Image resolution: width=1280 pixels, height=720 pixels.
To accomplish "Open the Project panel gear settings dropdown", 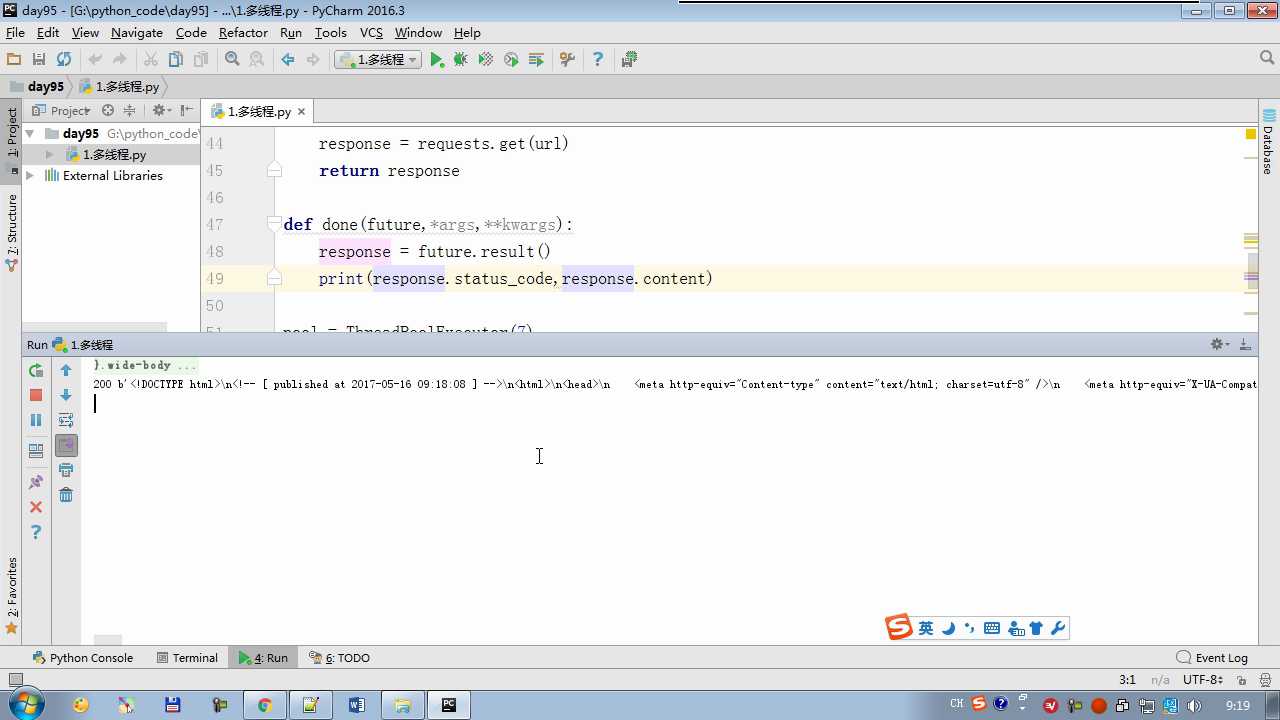I will click(x=161, y=111).
